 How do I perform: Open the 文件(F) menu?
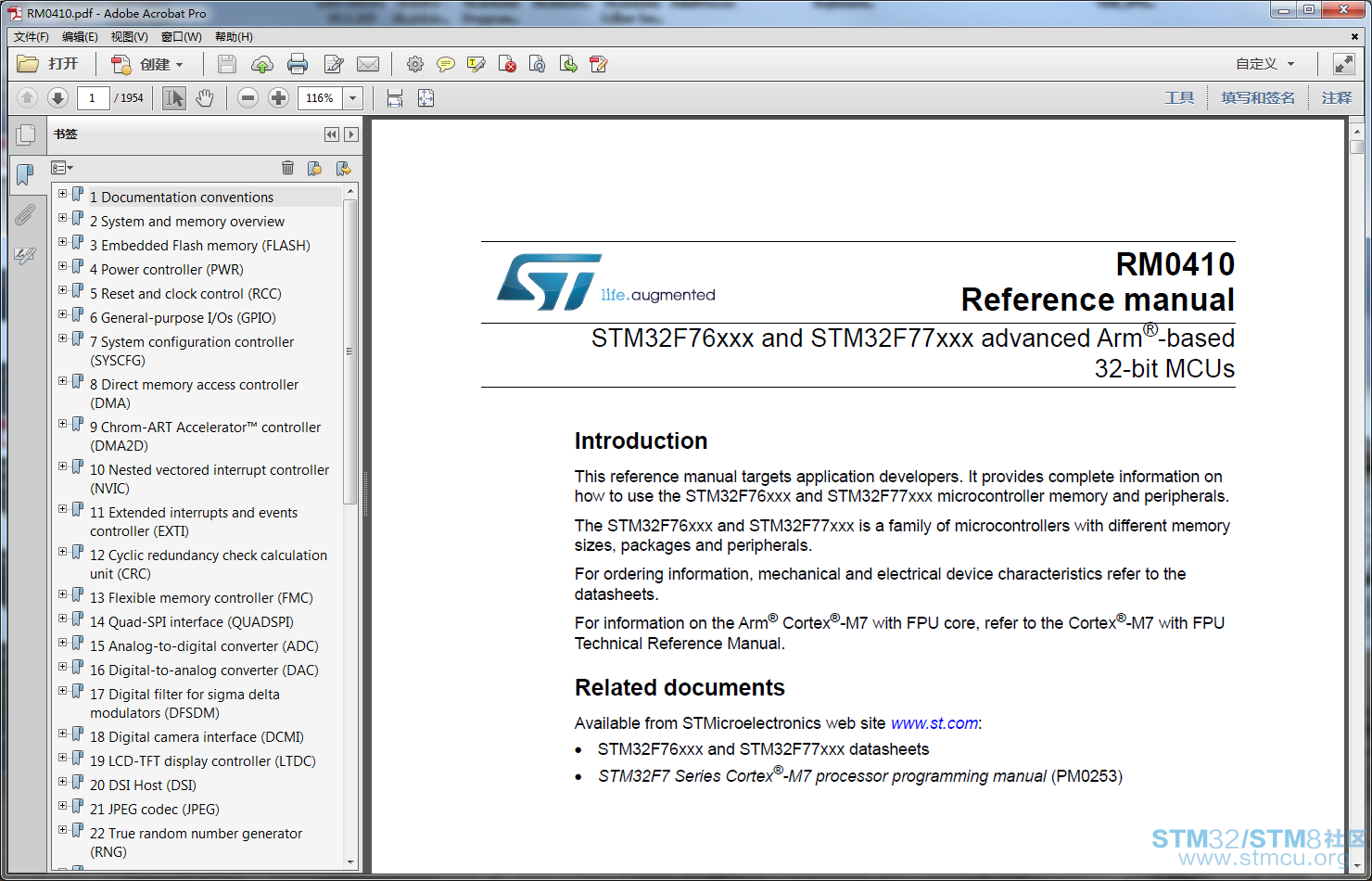32,37
